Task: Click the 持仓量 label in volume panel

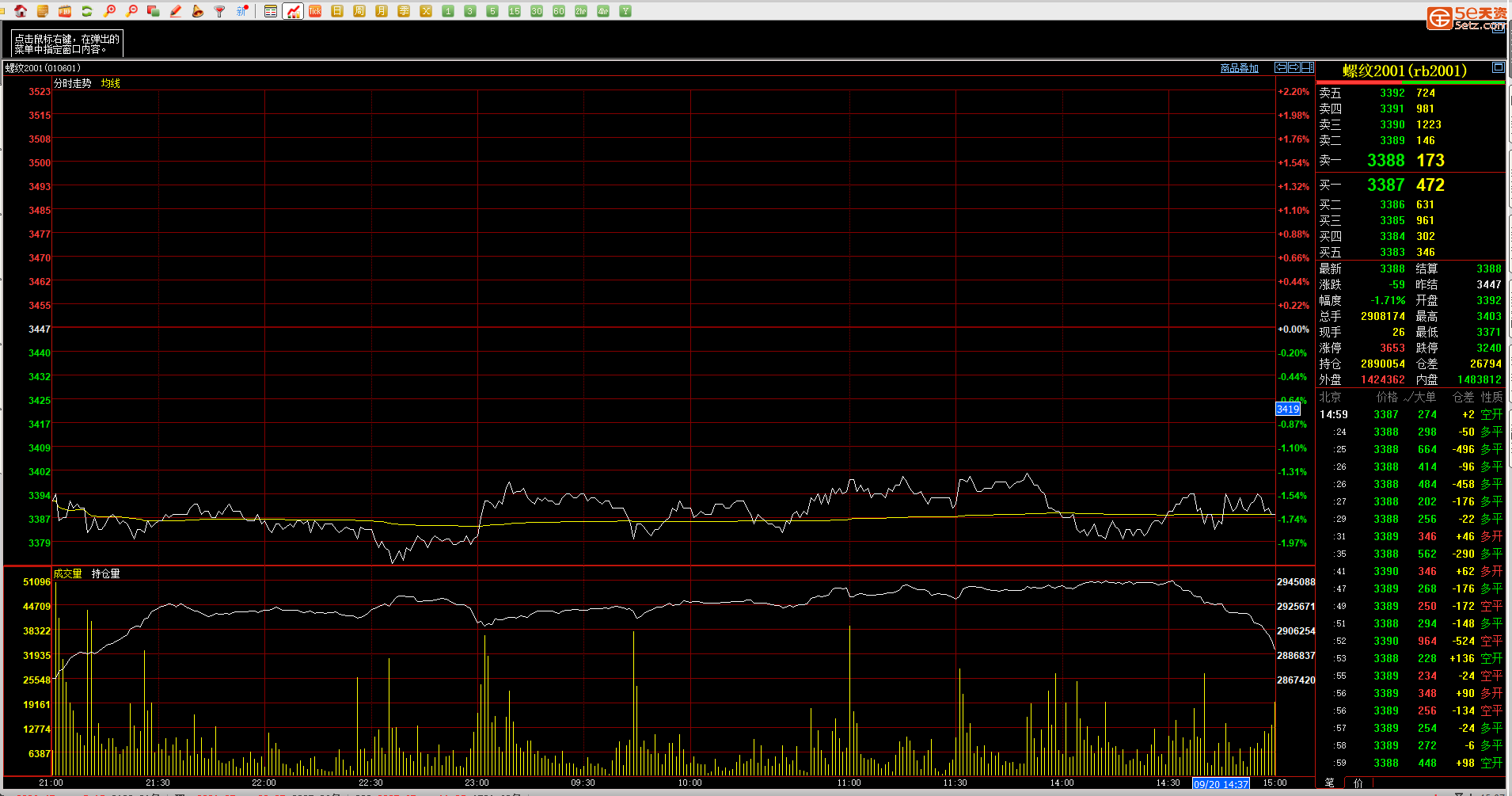Action: tap(105, 573)
